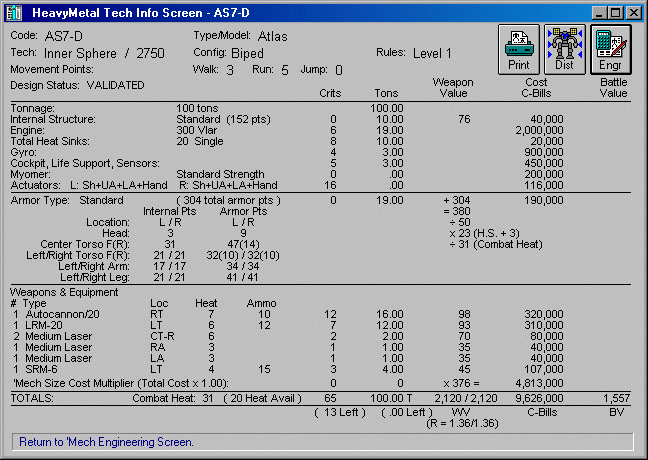Click the Weapons & Equipment section header

[64, 292]
